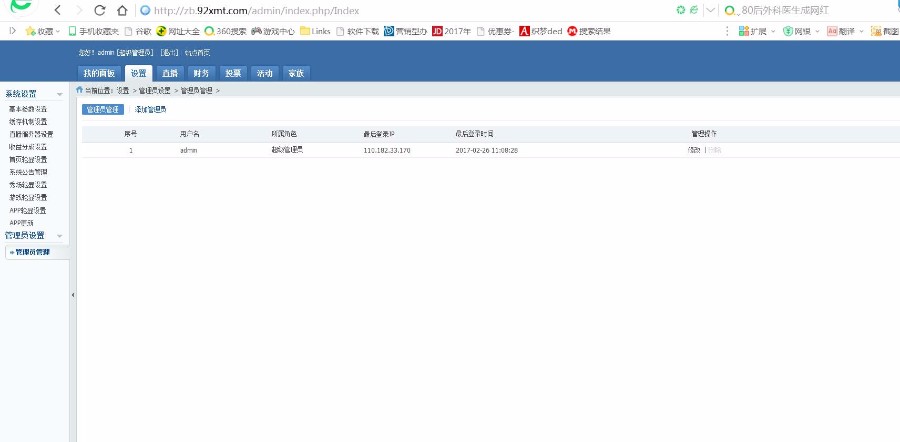Image resolution: width=900 pixels, height=442 pixels.
Task: Click the login time 2017-02-26 cell
Action: [x=487, y=150]
